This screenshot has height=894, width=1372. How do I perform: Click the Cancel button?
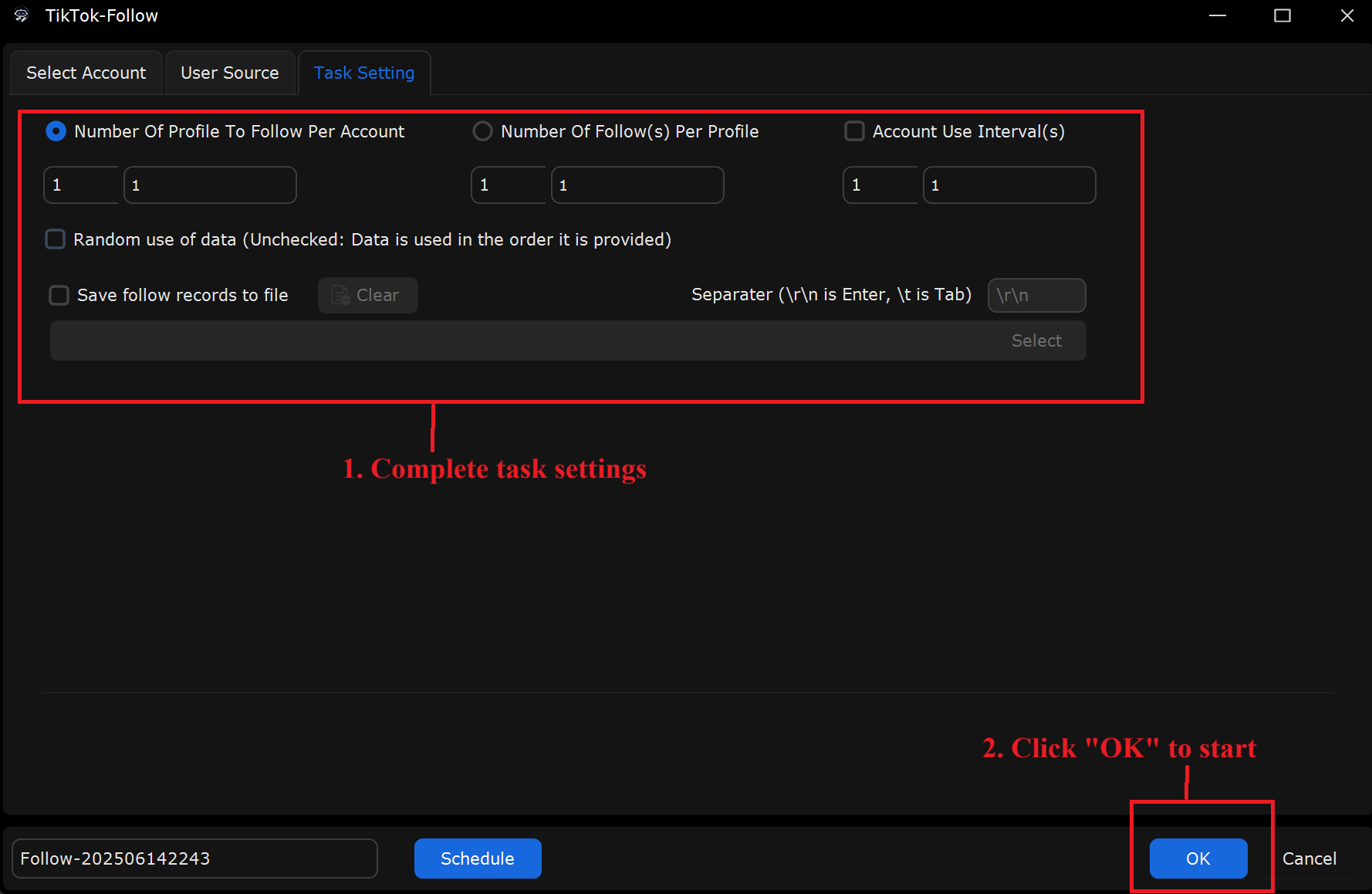click(x=1309, y=858)
